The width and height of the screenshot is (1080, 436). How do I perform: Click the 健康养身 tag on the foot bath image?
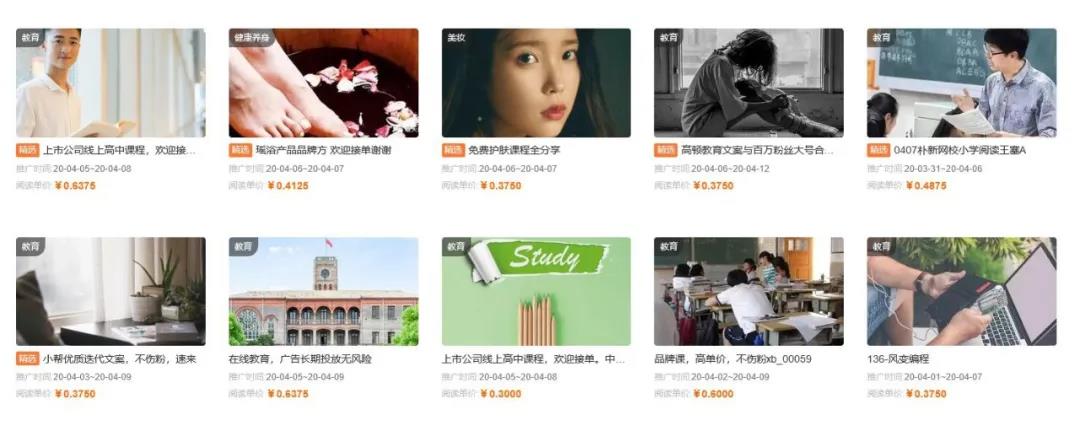point(251,37)
